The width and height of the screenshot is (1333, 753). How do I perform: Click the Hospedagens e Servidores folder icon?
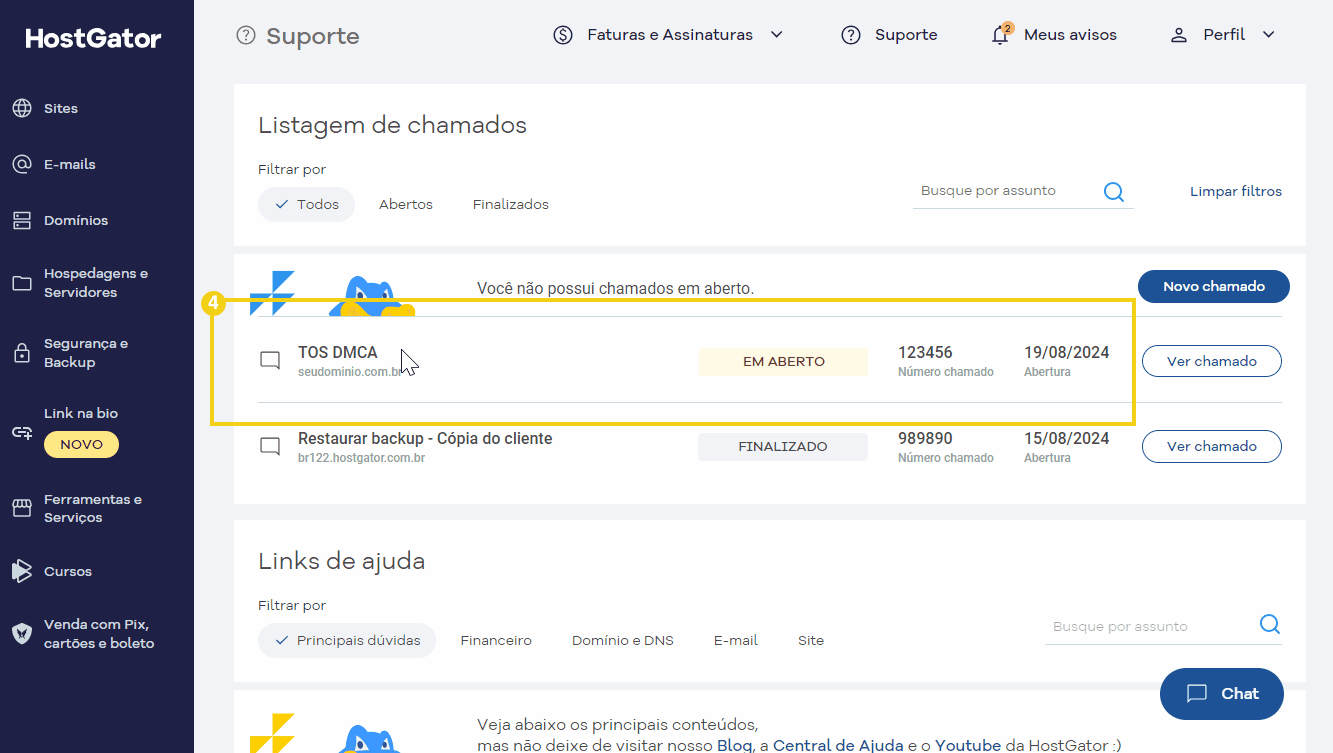(x=22, y=283)
